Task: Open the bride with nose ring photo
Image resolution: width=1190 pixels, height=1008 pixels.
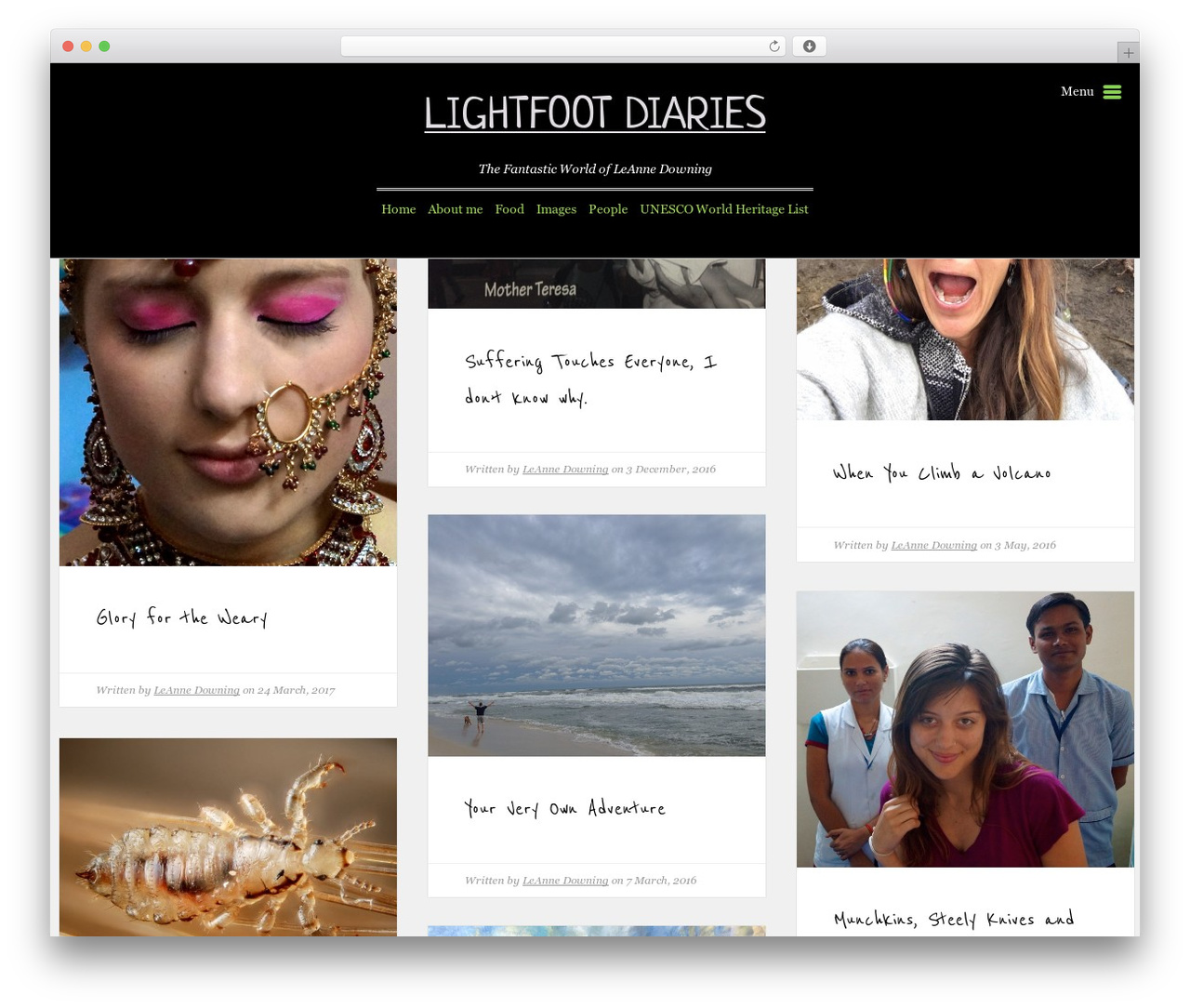Action: click(228, 412)
